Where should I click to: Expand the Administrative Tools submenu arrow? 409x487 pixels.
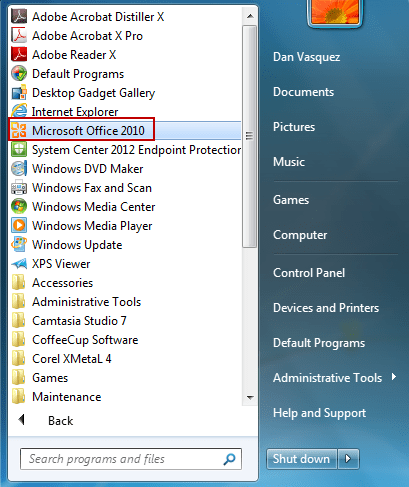pyautogui.click(x=394, y=377)
